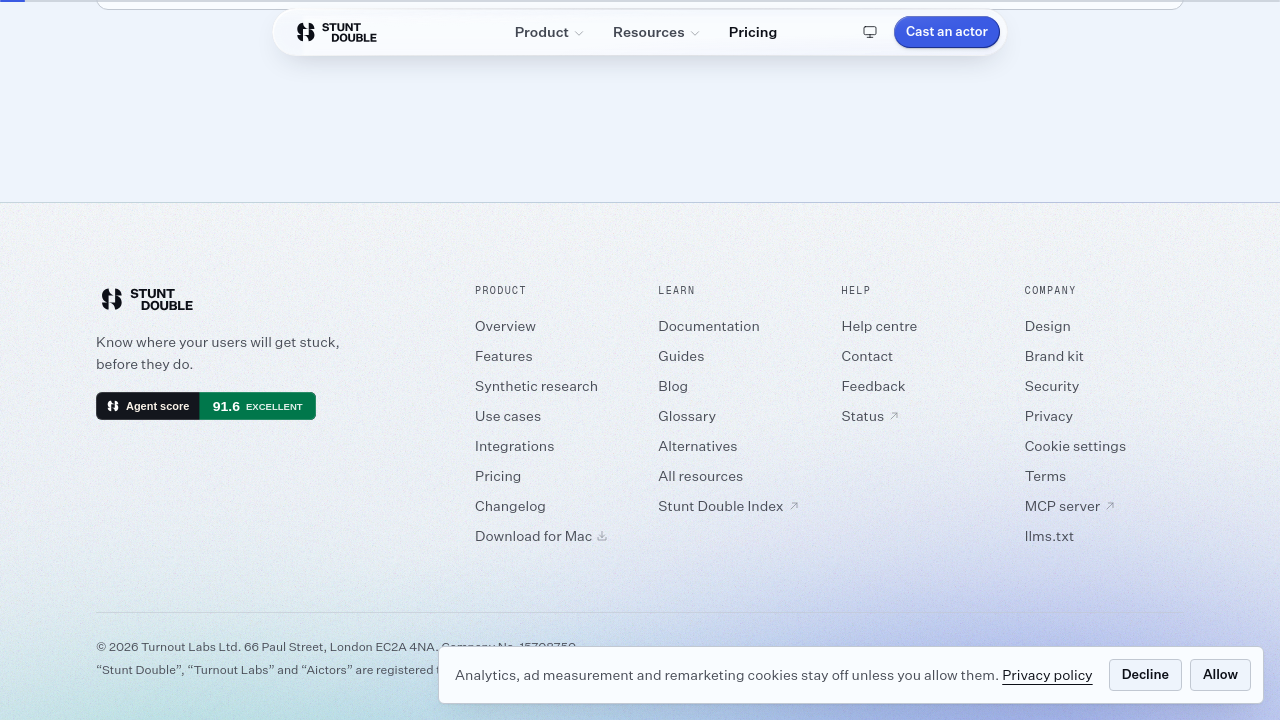Screen dimensions: 1280x720
Task: Click the Feedback link
Action: [x=873, y=386]
